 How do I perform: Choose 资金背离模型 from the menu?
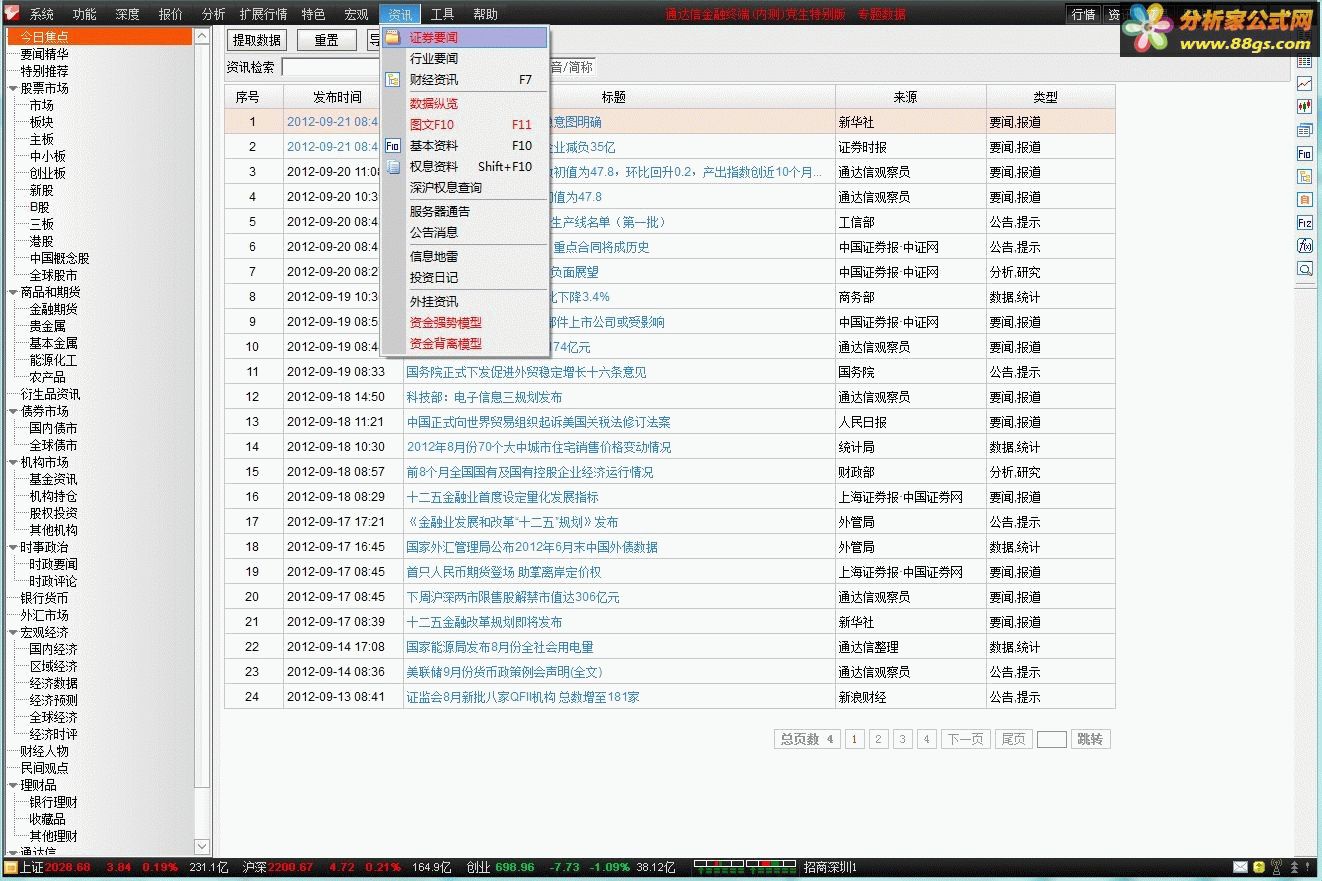click(x=464, y=344)
